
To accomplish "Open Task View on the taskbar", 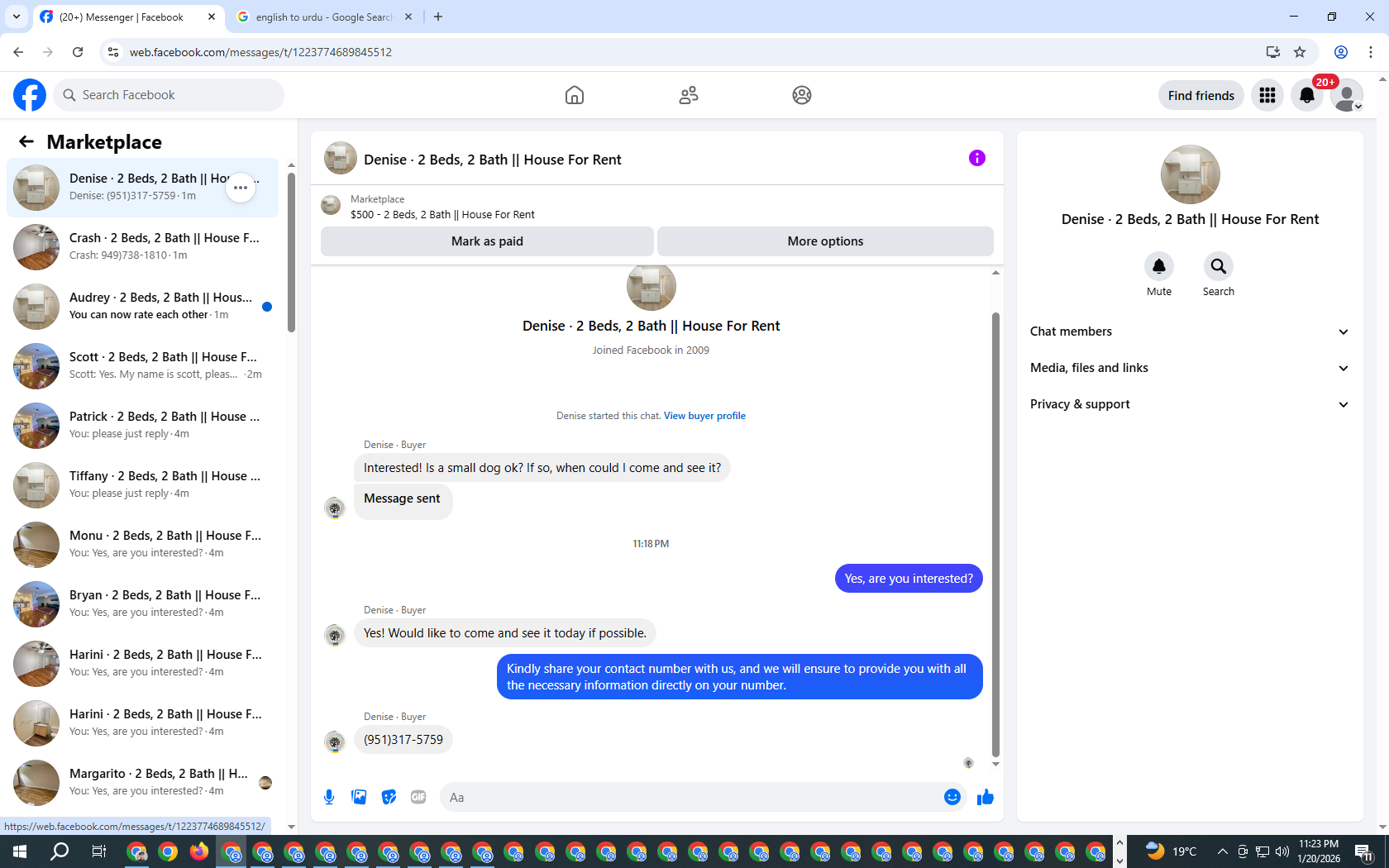I will [98, 851].
